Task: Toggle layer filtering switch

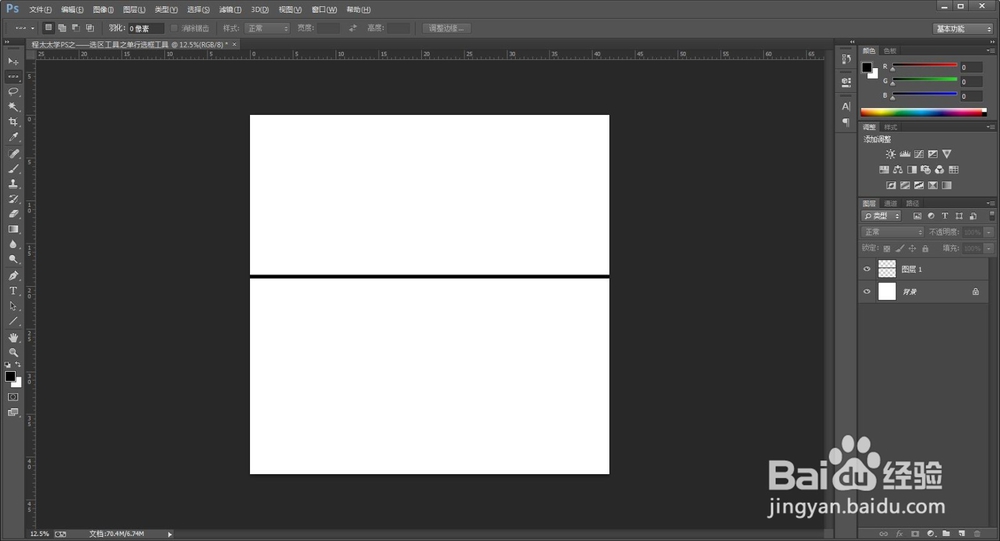Action: (x=992, y=216)
